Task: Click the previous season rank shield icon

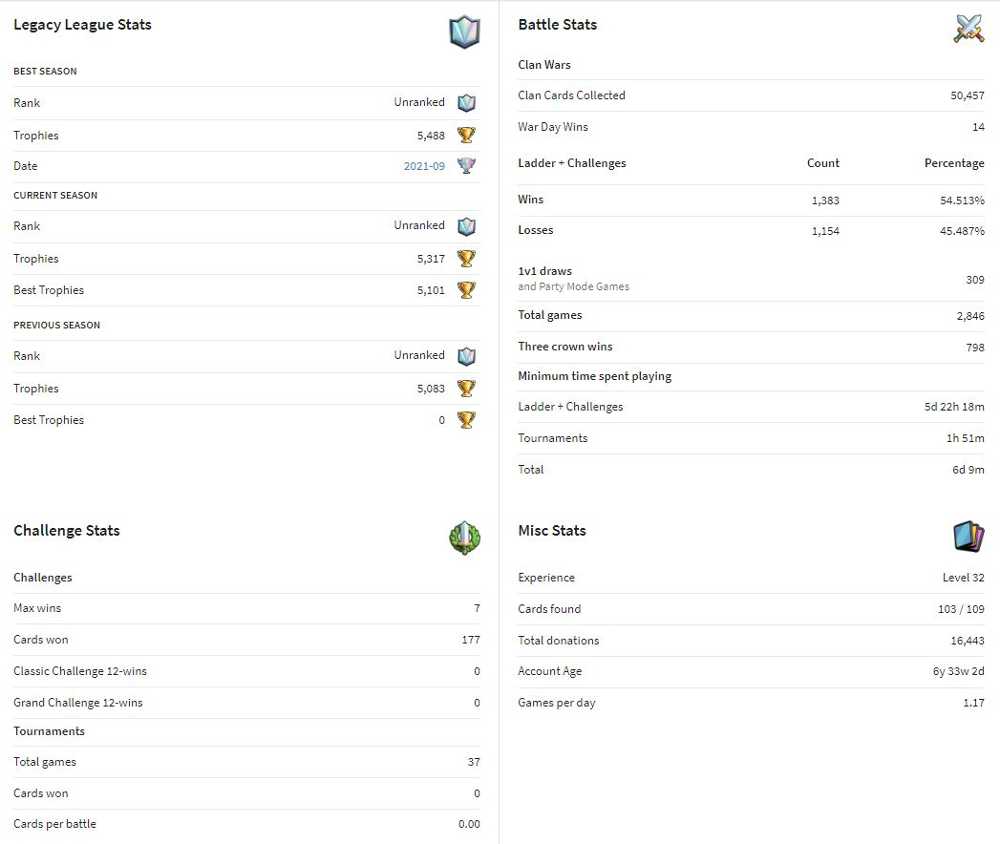Action: click(x=466, y=356)
